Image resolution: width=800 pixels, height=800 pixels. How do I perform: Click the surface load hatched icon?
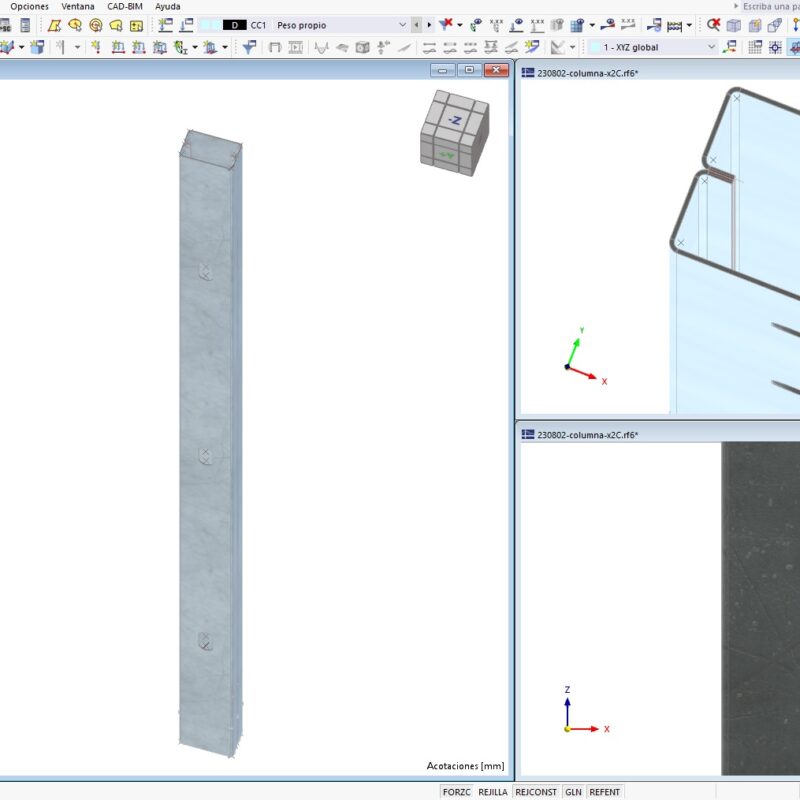[160, 47]
